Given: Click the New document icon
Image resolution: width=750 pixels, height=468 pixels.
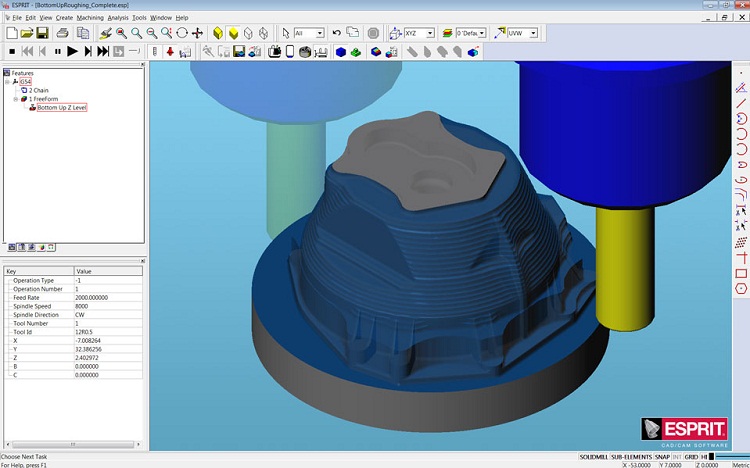Looking at the screenshot, I should click(12, 33).
